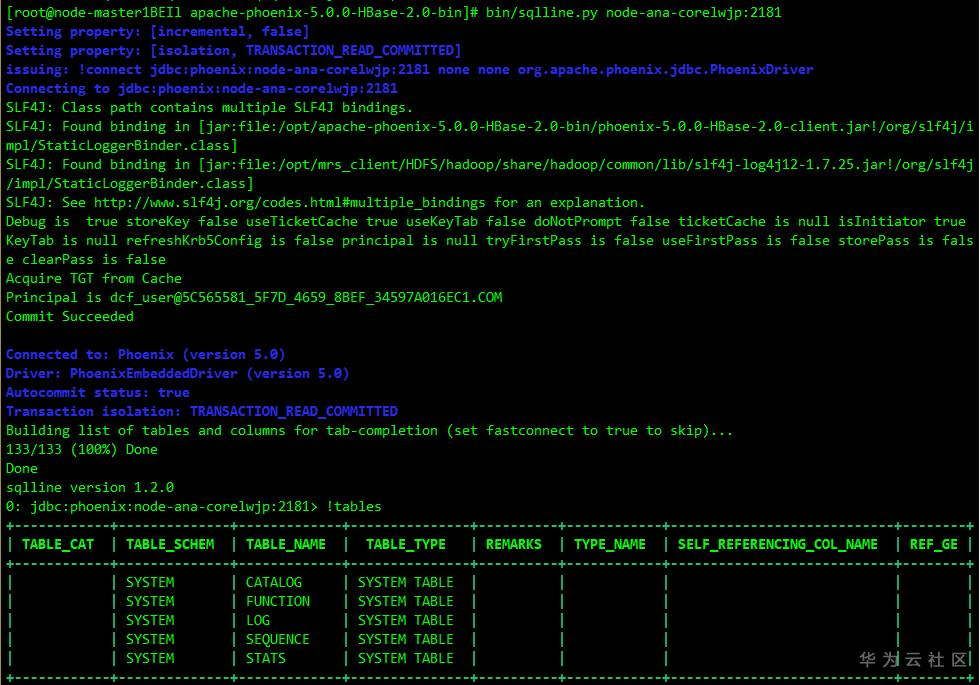Click the 'Acquire TGT from Cache' line
The height and width of the screenshot is (685, 980).
pyautogui.click(x=94, y=278)
